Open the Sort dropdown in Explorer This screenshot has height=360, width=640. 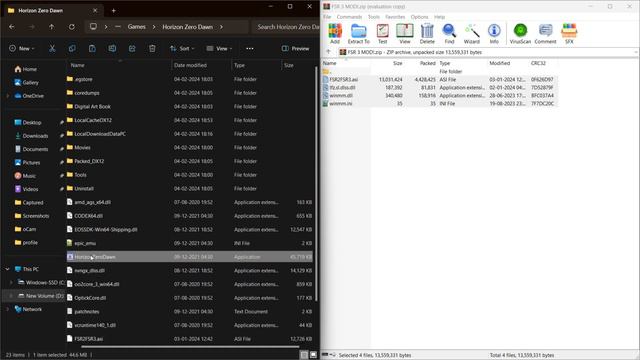[x=182, y=49]
